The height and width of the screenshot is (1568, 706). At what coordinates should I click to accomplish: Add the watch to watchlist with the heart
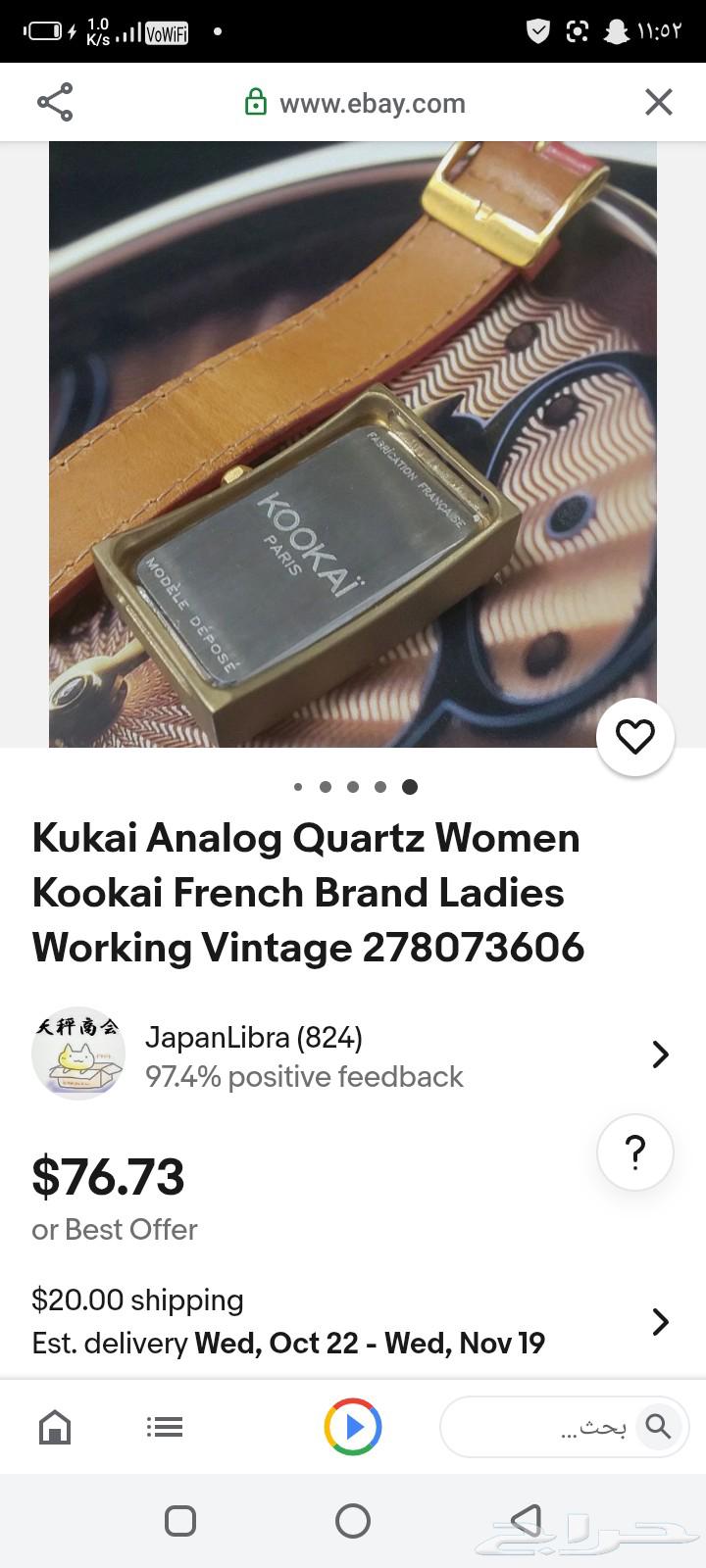[635, 737]
